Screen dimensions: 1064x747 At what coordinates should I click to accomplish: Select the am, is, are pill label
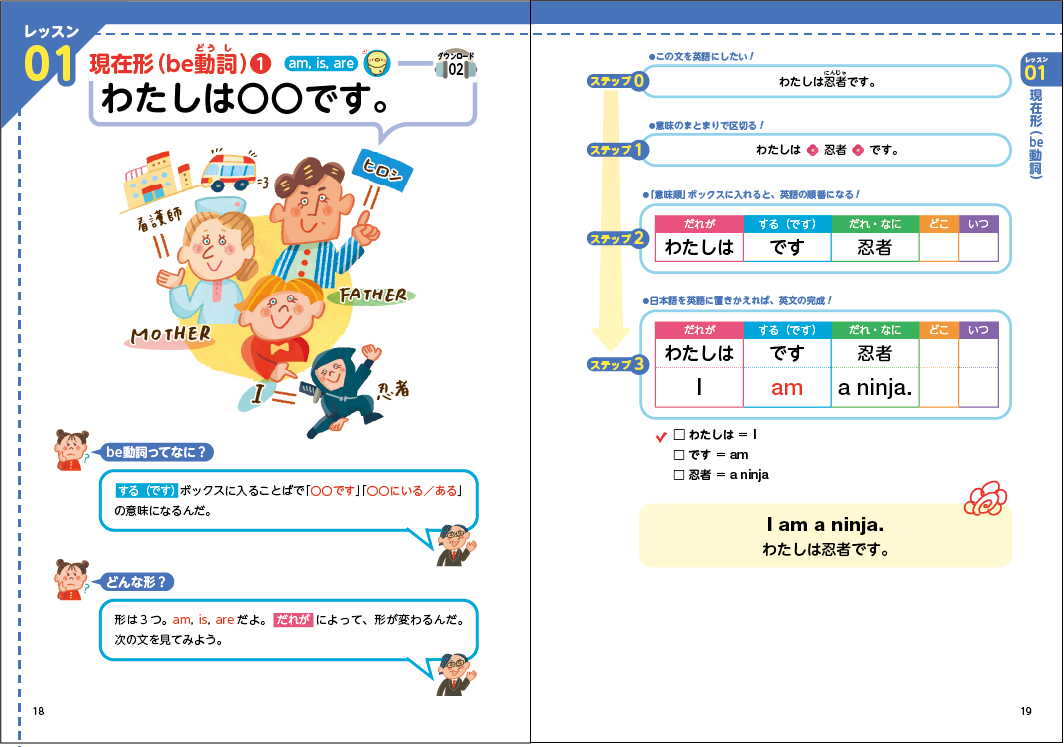(321, 63)
